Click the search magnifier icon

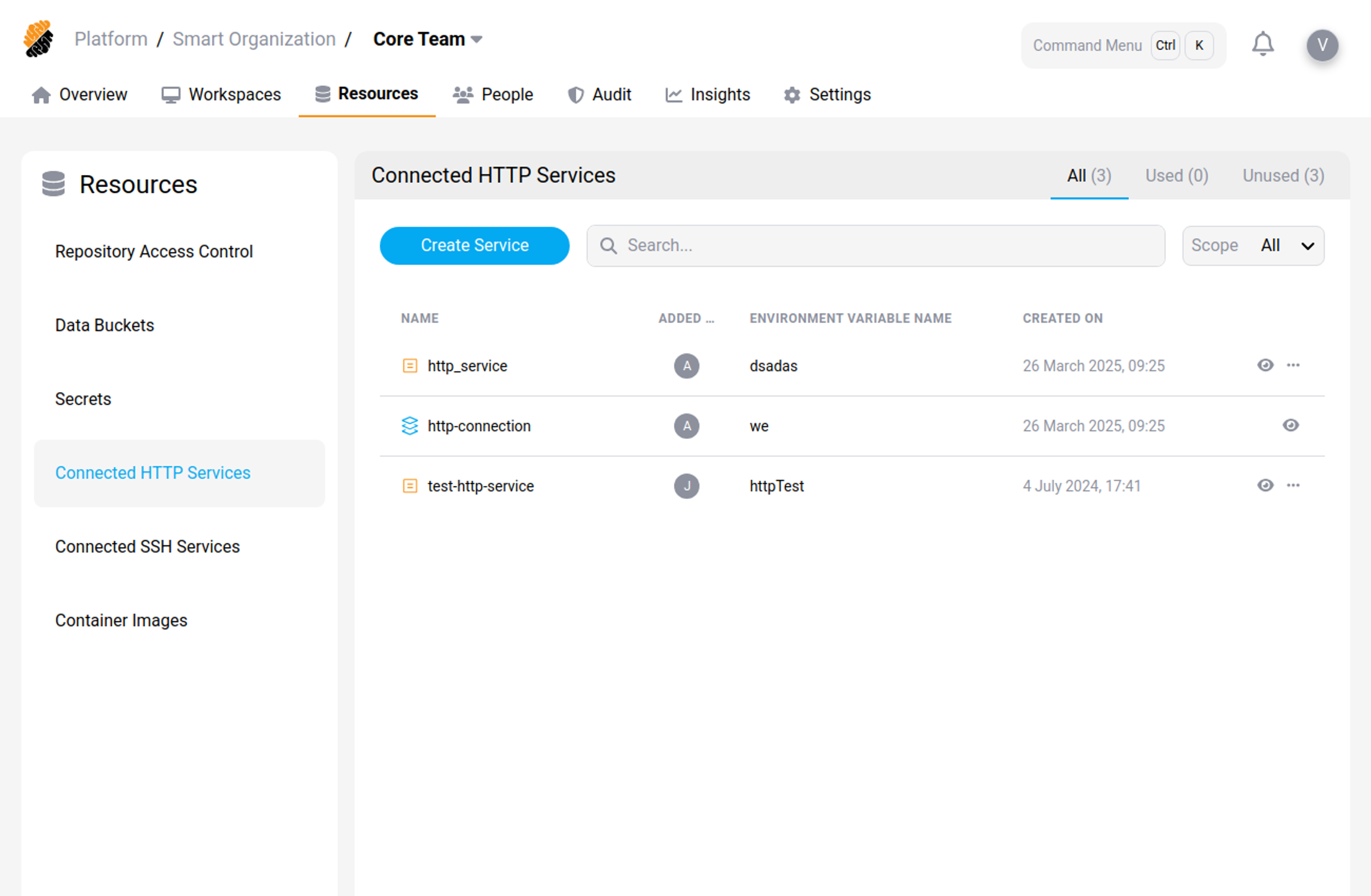pos(608,246)
